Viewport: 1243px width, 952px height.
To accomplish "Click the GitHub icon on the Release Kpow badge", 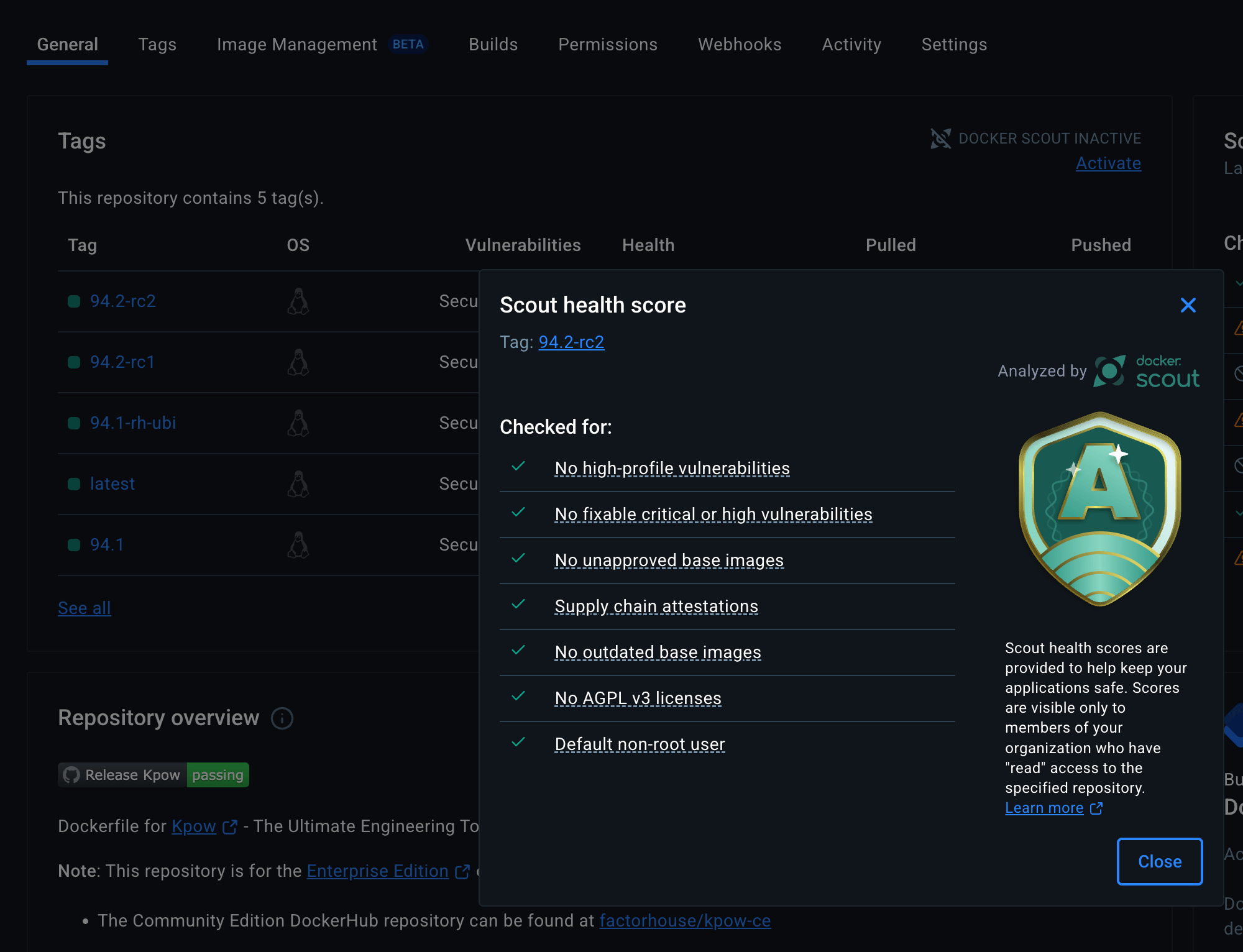I will click(x=71, y=775).
